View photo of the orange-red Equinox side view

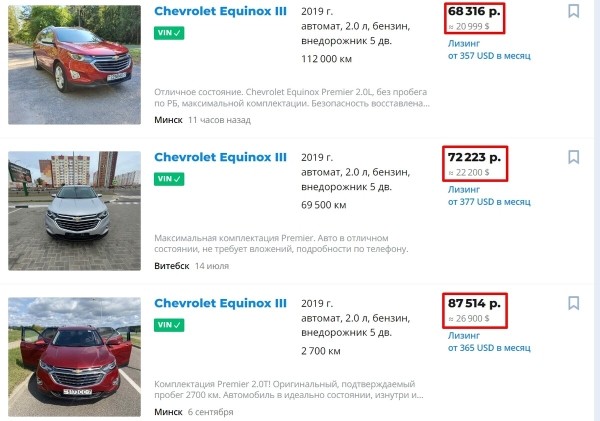click(75, 64)
